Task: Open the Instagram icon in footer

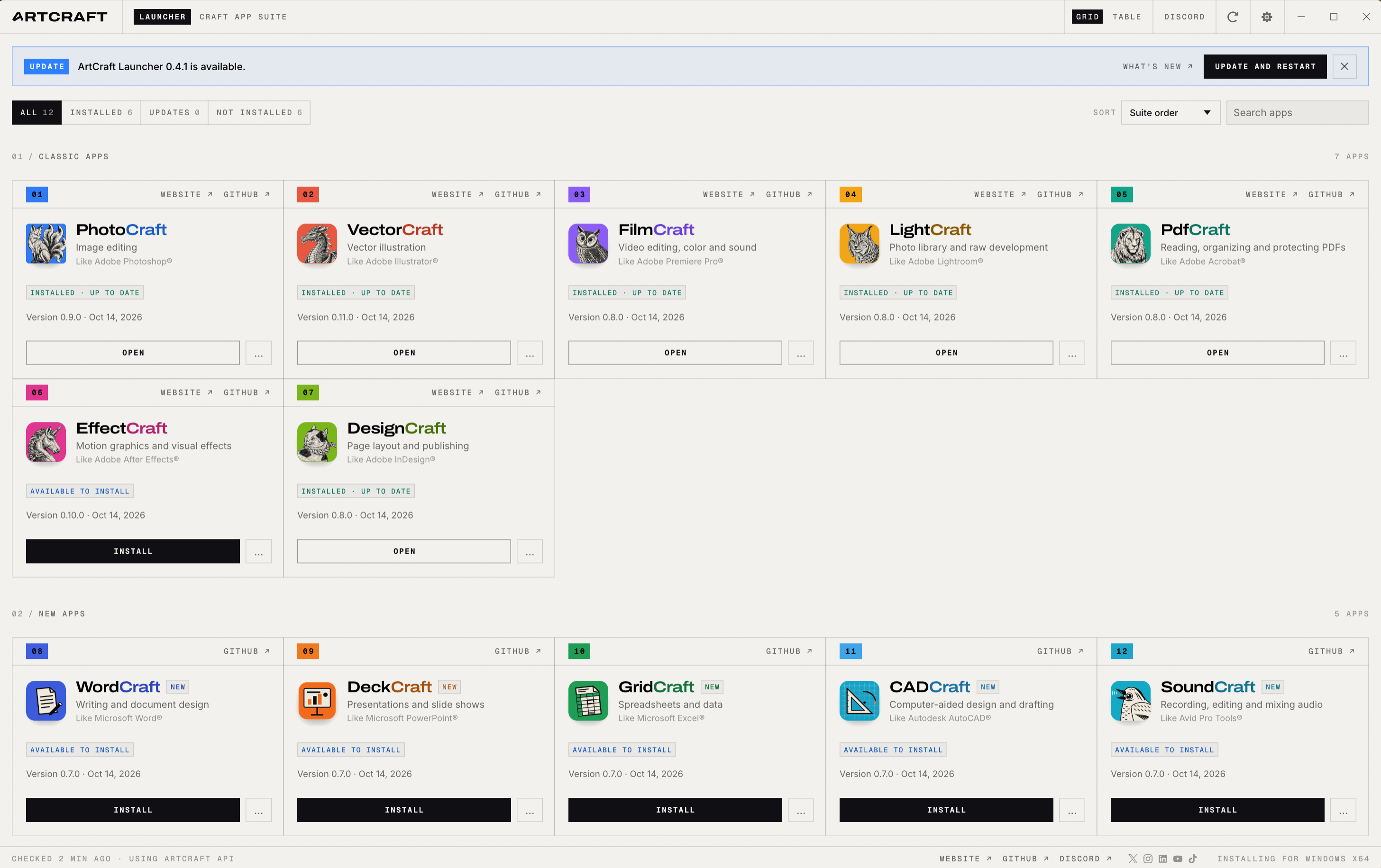Action: pos(1148,858)
